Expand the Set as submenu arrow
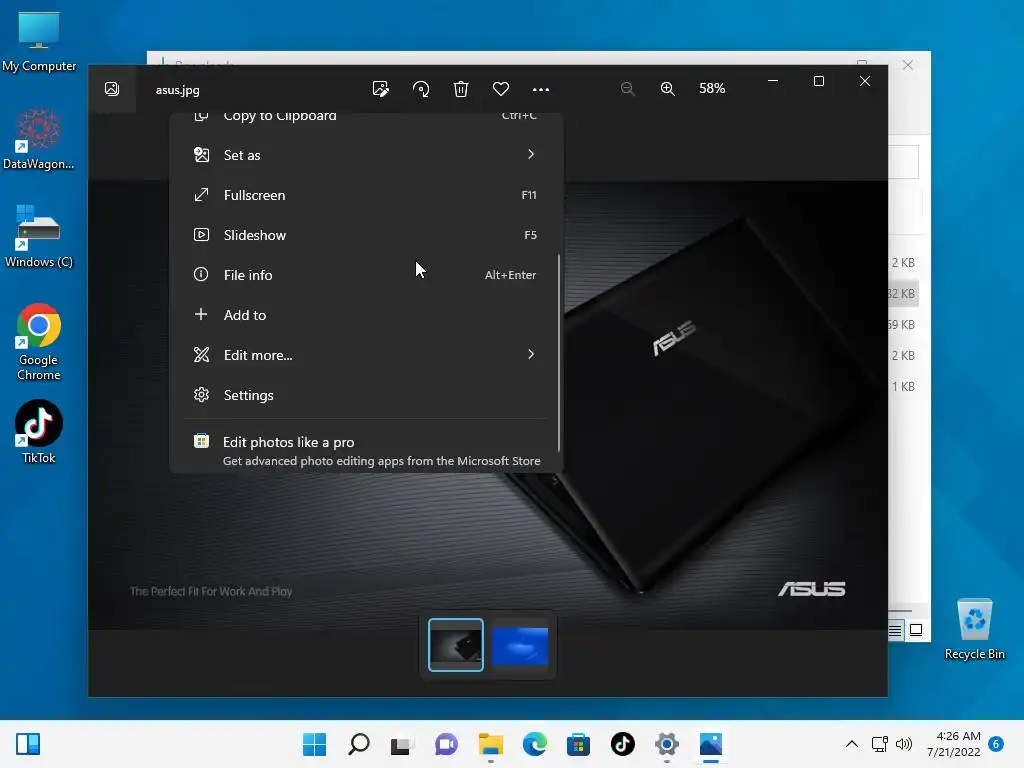The image size is (1024, 768). coord(531,154)
